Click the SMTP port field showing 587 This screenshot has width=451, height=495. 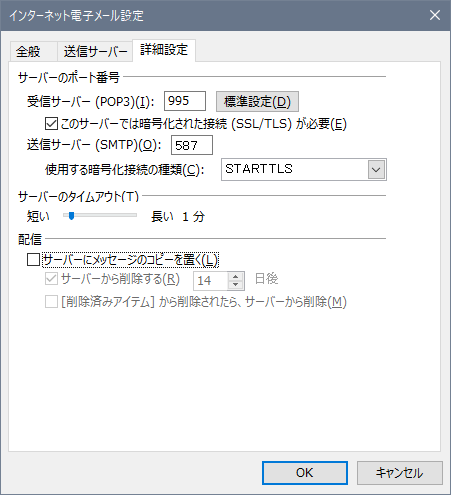click(192, 145)
